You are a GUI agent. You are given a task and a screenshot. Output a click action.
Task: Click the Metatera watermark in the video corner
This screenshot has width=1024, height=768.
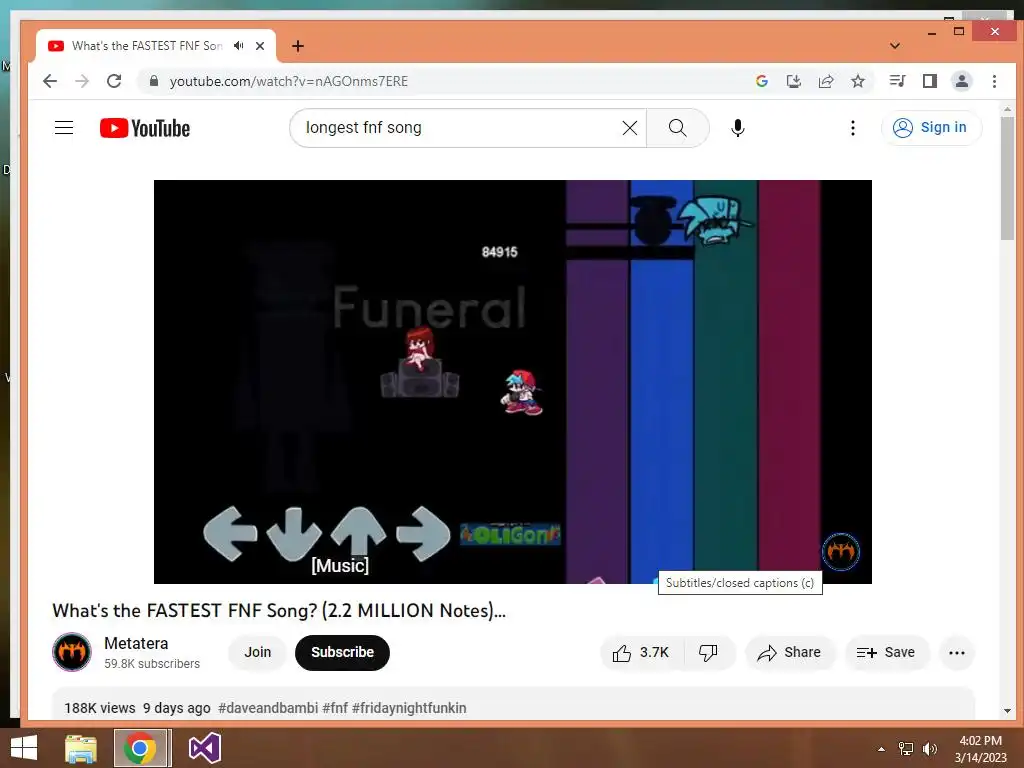coord(840,552)
